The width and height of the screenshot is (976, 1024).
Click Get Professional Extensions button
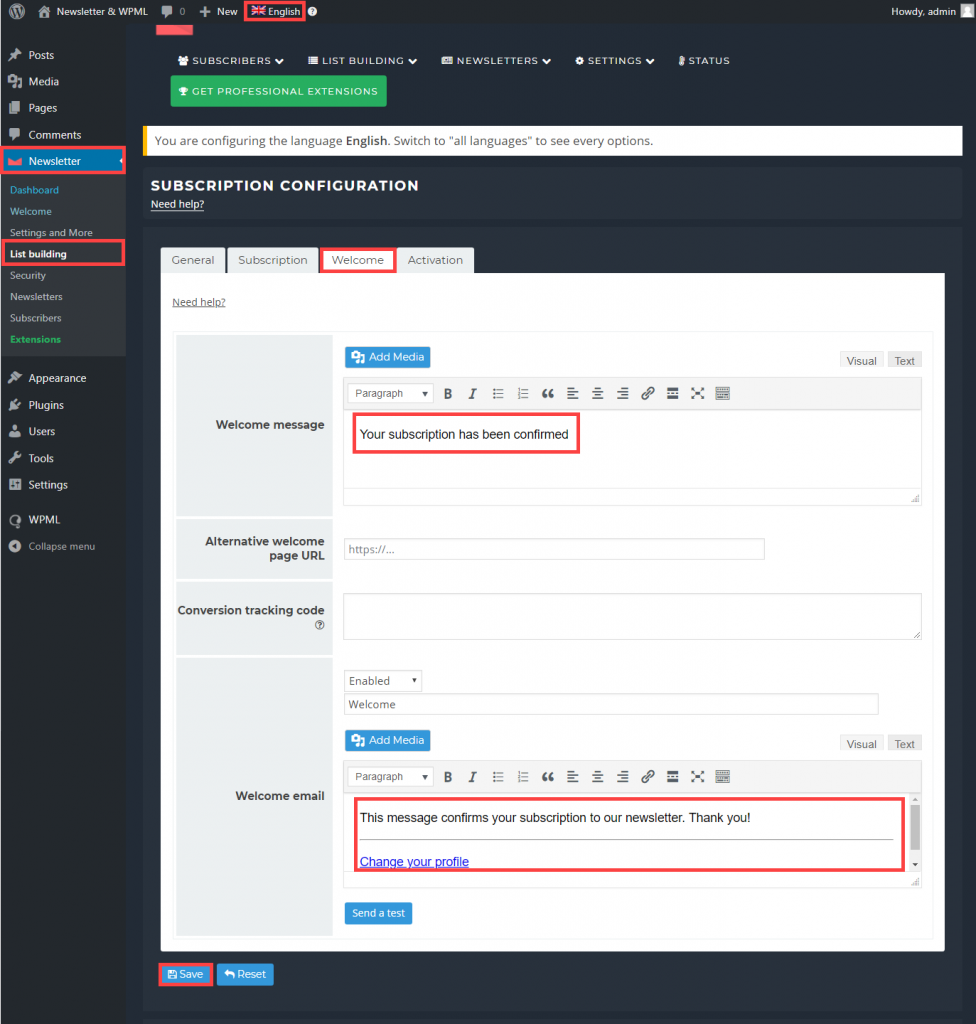(x=278, y=91)
